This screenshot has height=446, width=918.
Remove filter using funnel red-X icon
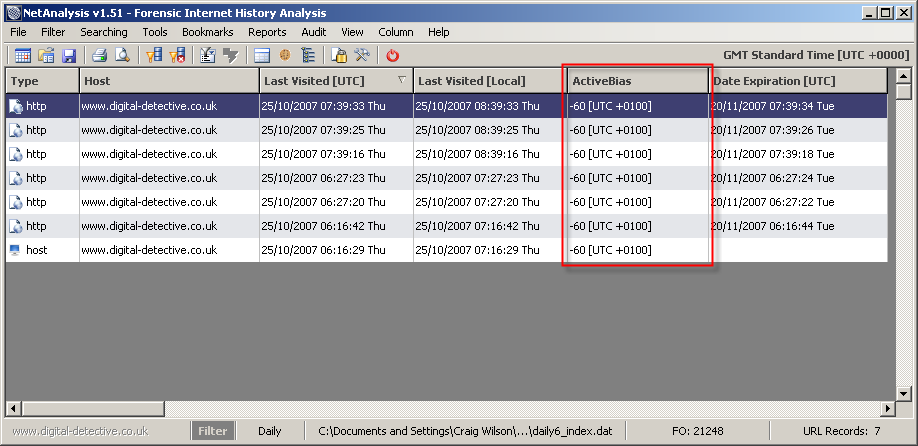[x=177, y=56]
